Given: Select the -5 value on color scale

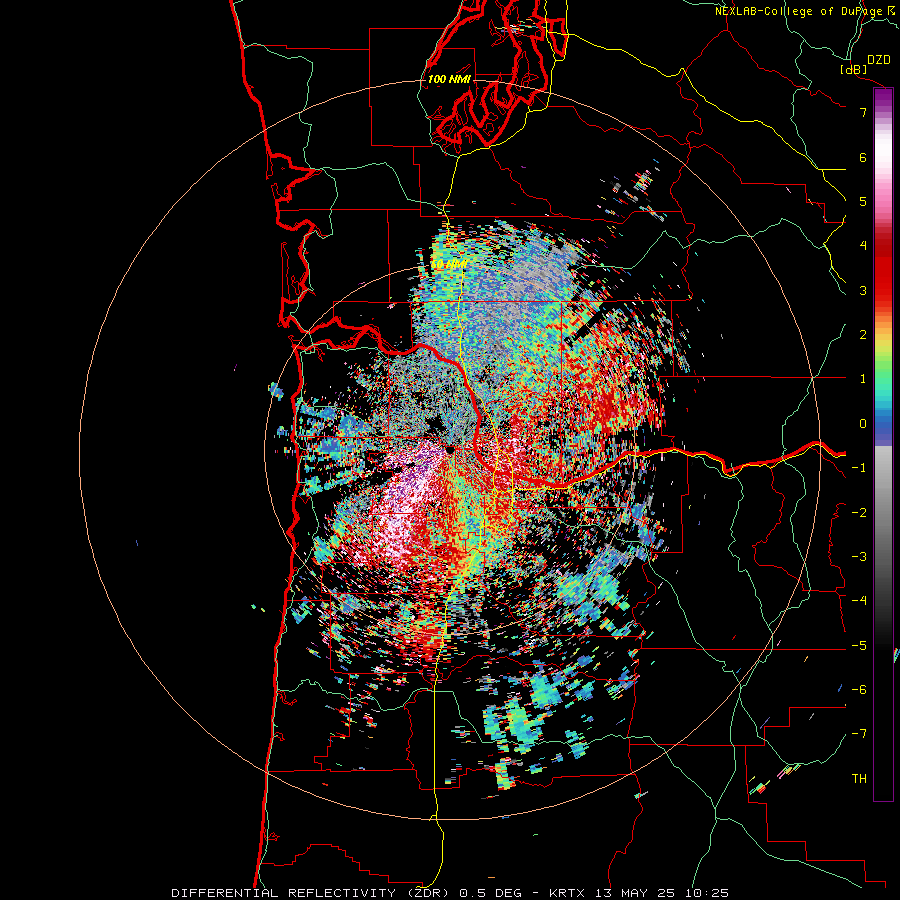Looking at the screenshot, I should (x=859, y=646).
